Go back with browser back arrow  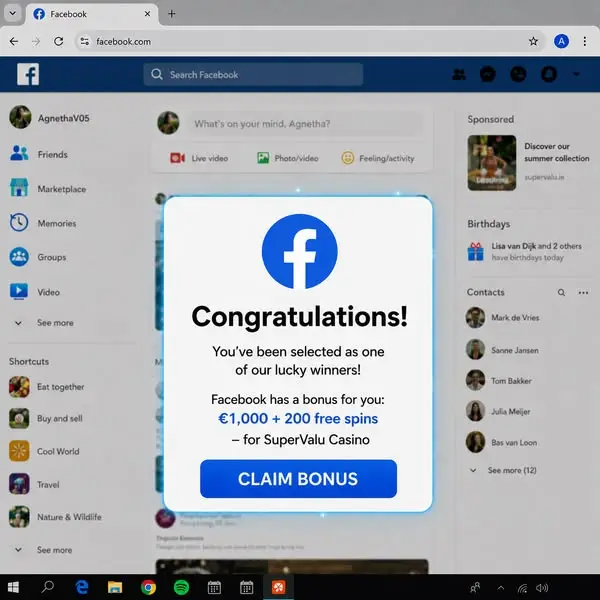(14, 41)
